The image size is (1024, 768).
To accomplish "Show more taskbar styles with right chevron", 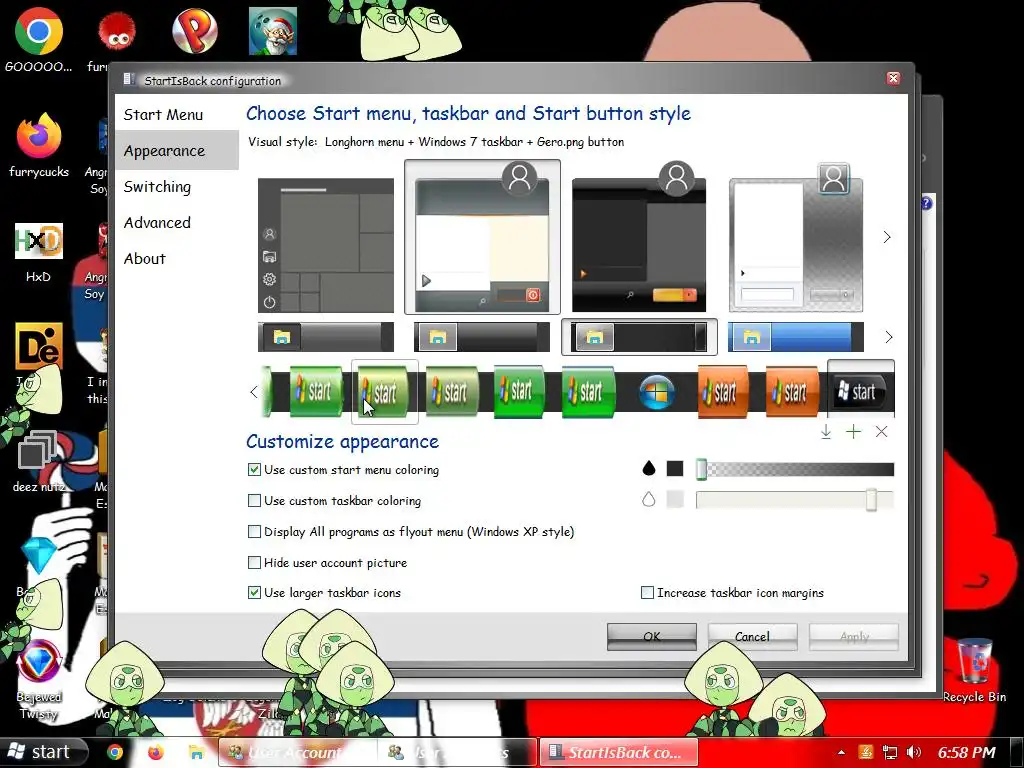I will point(888,337).
